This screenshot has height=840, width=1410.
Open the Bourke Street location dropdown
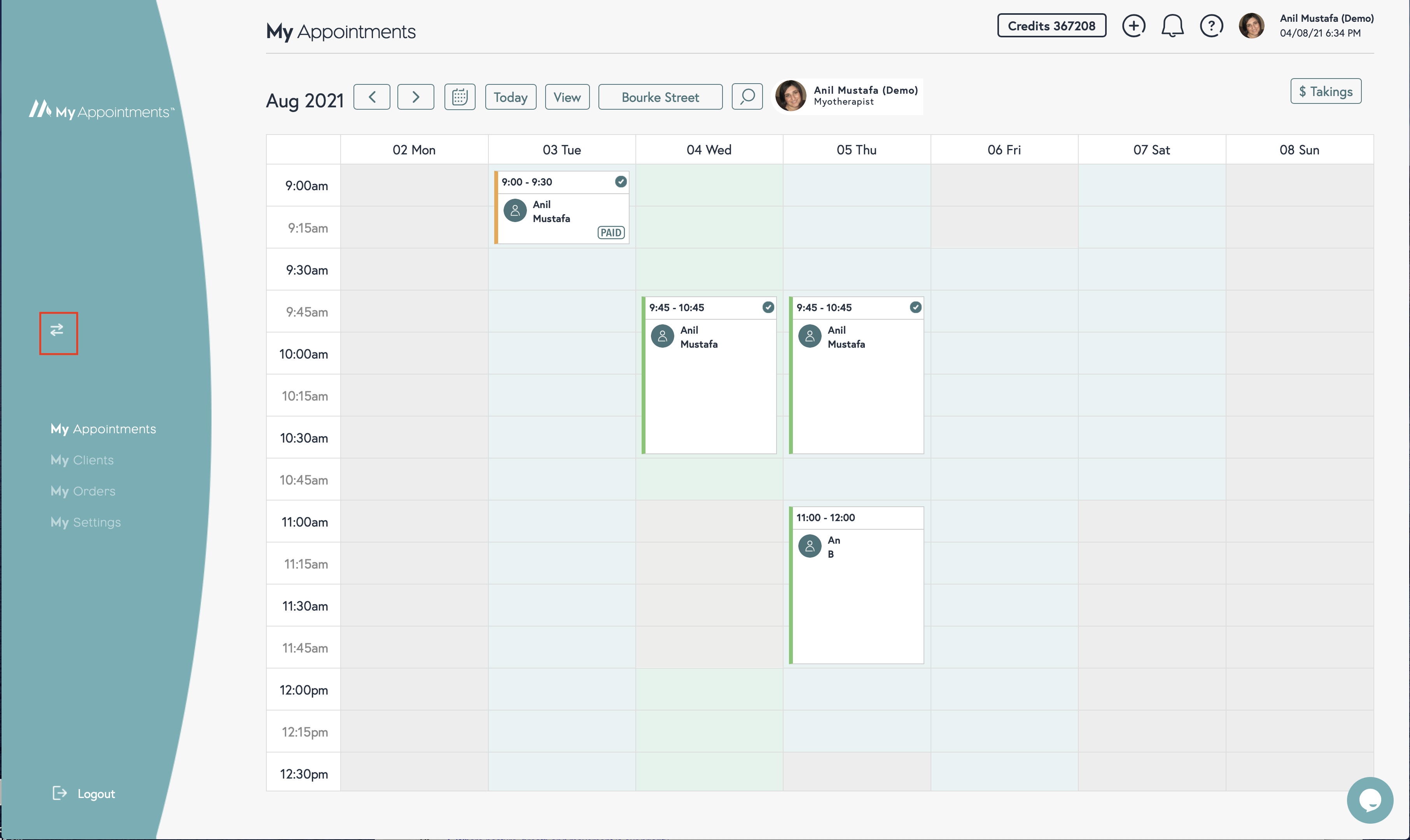pyautogui.click(x=660, y=97)
